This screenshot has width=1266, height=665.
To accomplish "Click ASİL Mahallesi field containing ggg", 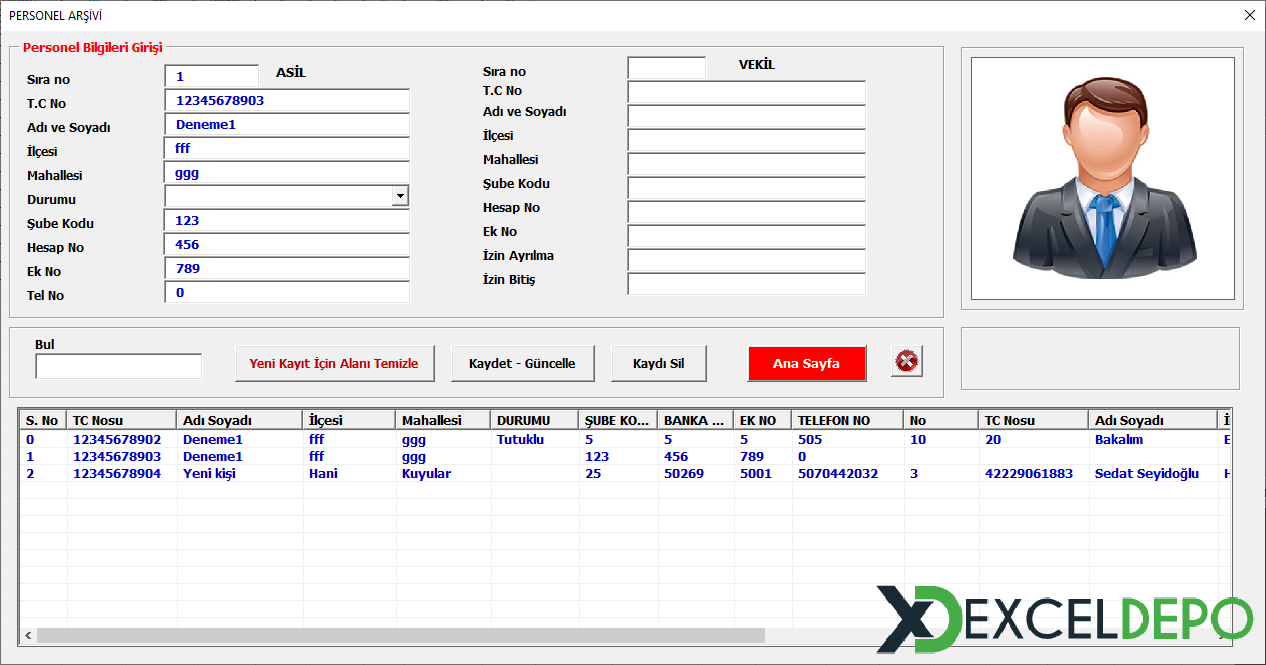I will pos(287,172).
